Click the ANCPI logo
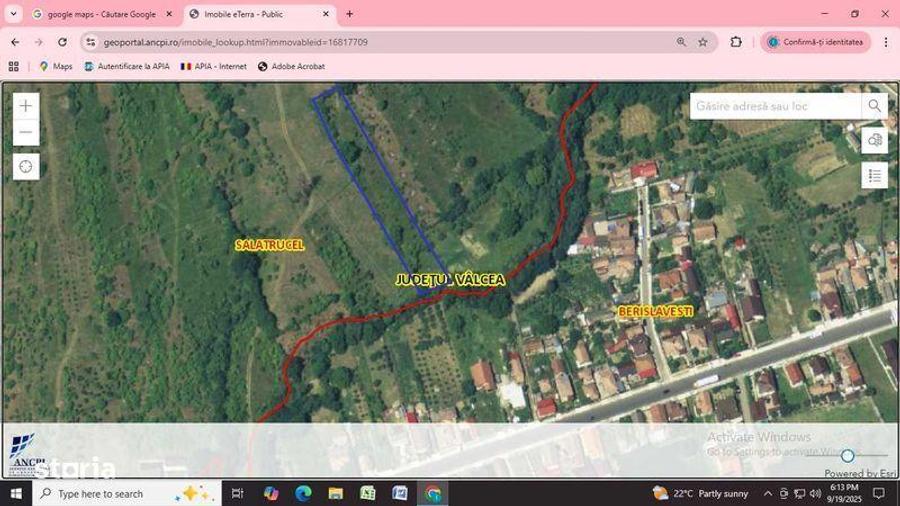 point(26,453)
